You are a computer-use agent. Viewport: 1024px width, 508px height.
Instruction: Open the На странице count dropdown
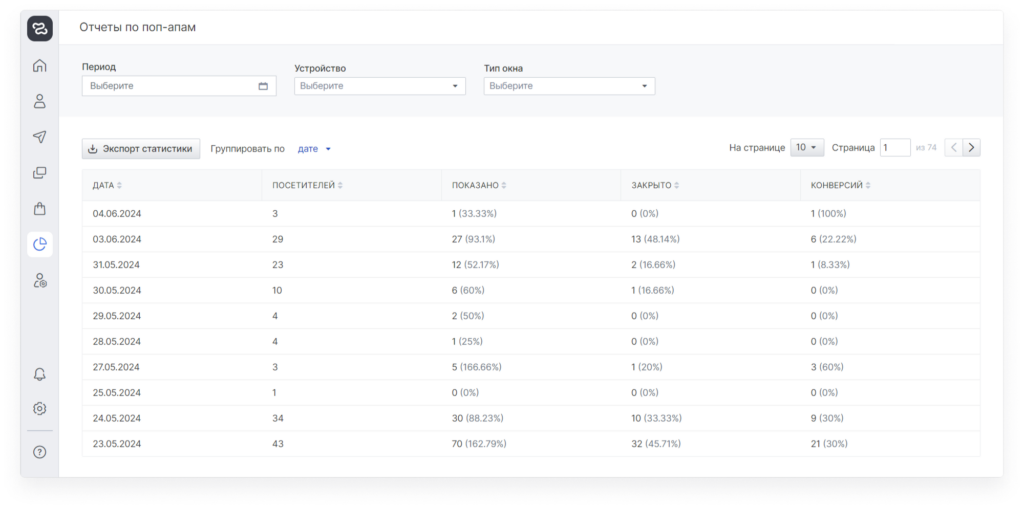(x=807, y=148)
